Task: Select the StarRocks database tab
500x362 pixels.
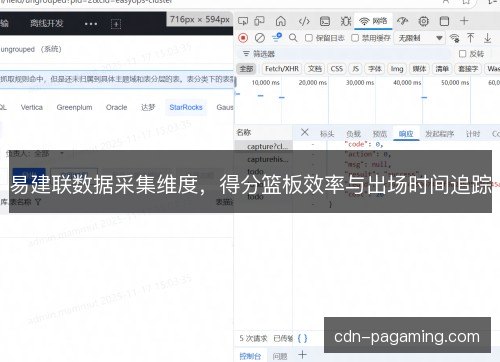Action: 186,107
